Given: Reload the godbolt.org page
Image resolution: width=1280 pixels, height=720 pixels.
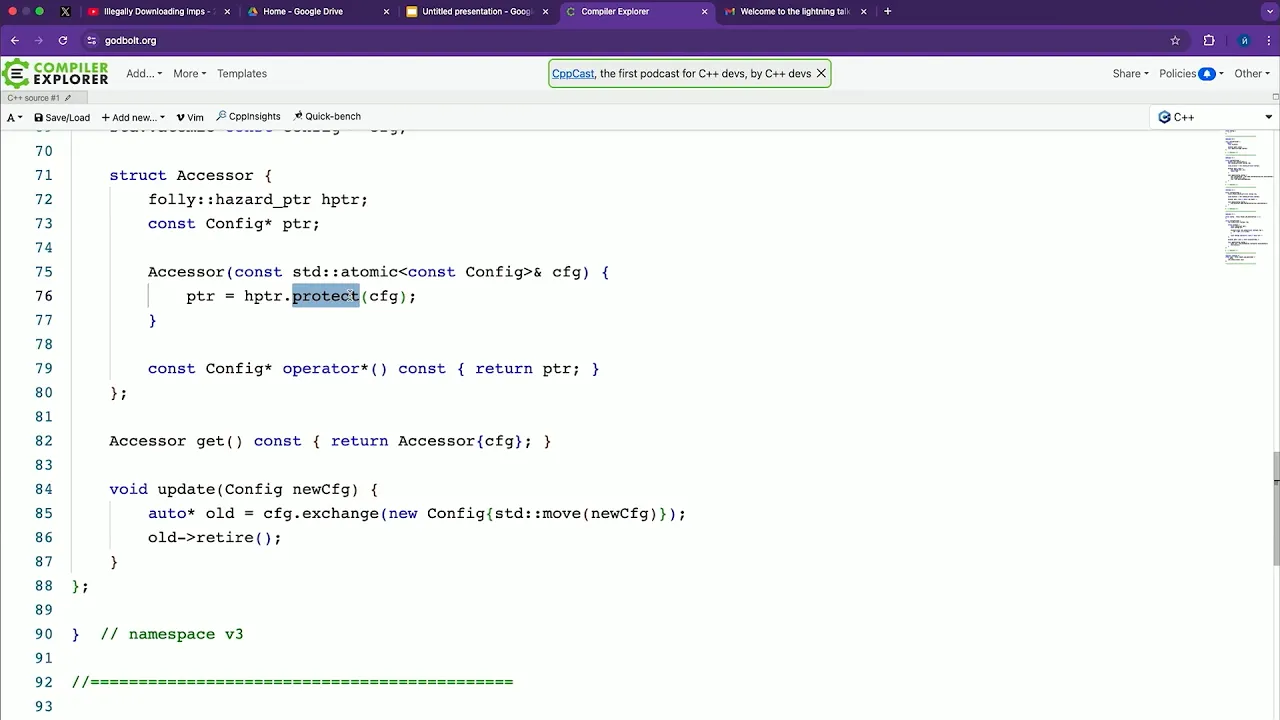Looking at the screenshot, I should (63, 41).
